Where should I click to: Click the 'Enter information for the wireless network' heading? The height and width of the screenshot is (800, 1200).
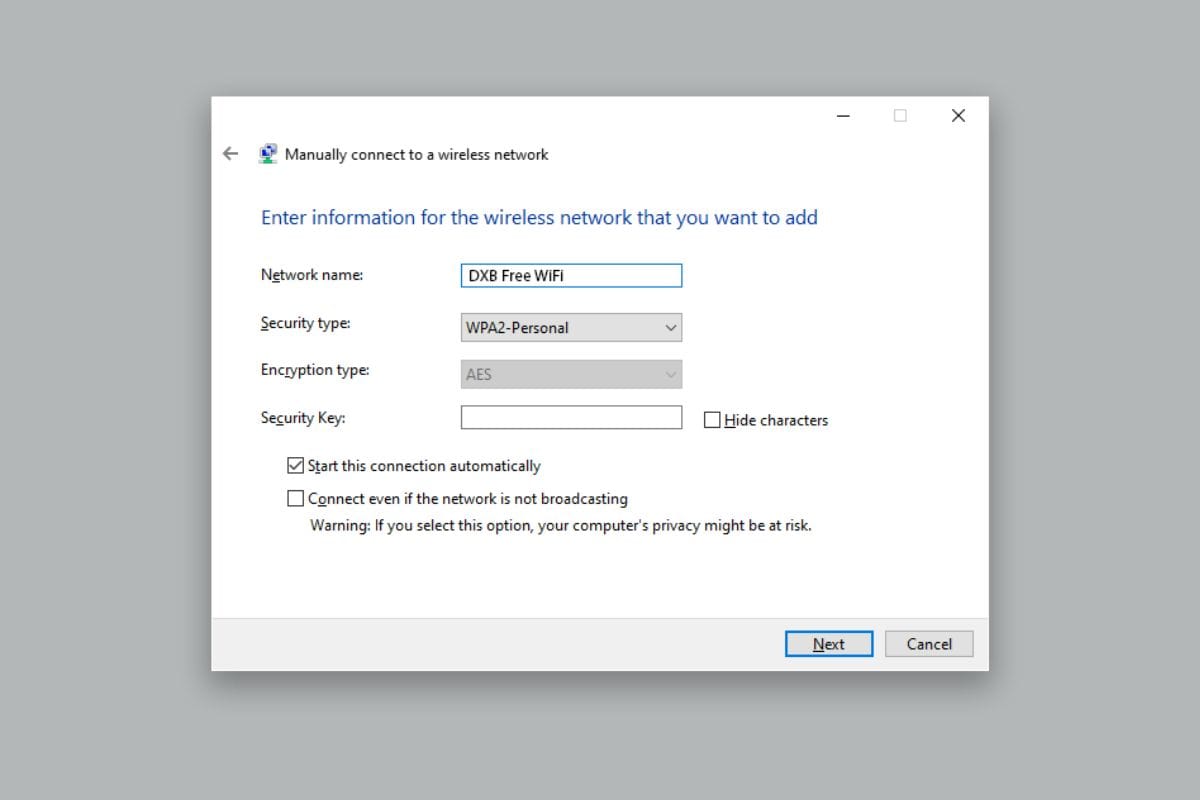[539, 218]
